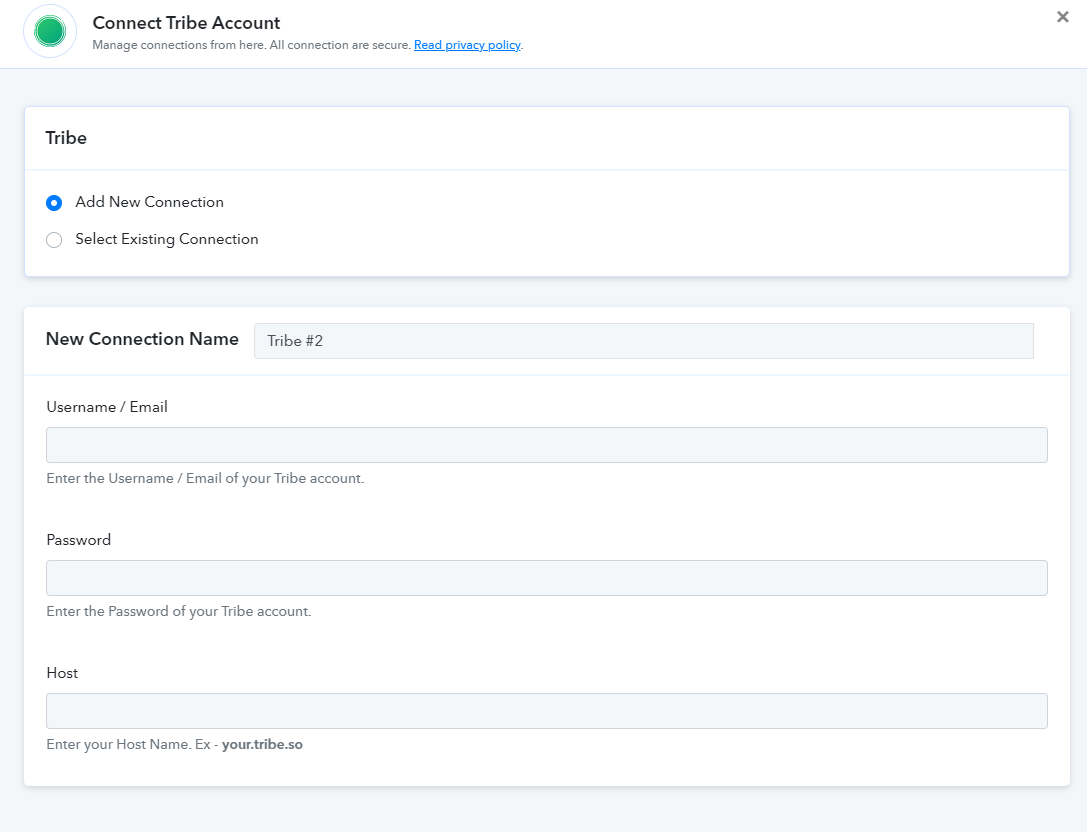Click the New Connection Name label
Image resolution: width=1087 pixels, height=832 pixels.
coord(142,339)
